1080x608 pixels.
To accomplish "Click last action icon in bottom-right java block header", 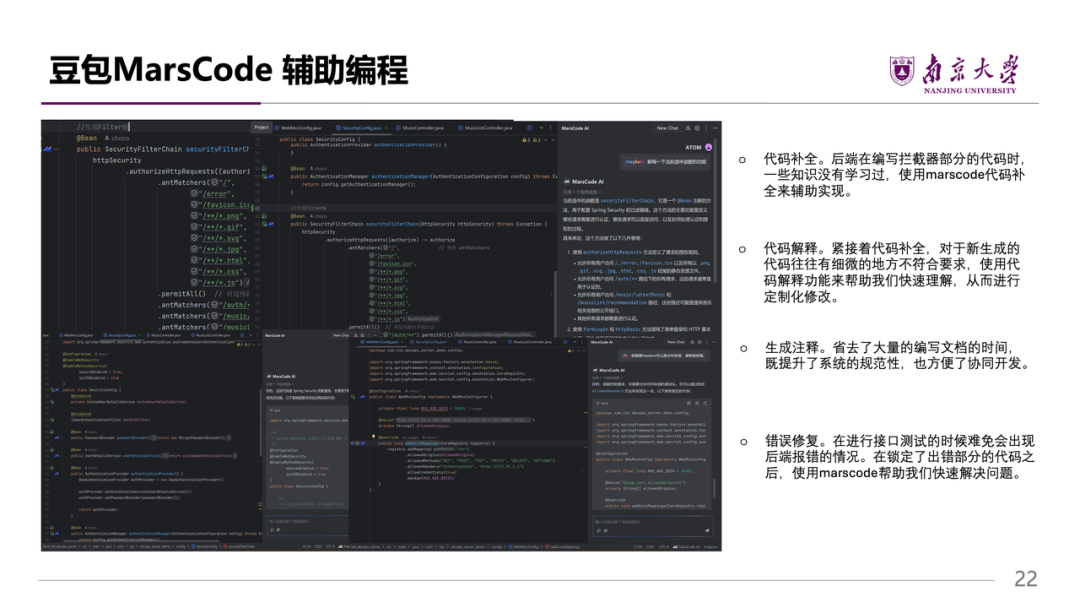I will pos(704,403).
